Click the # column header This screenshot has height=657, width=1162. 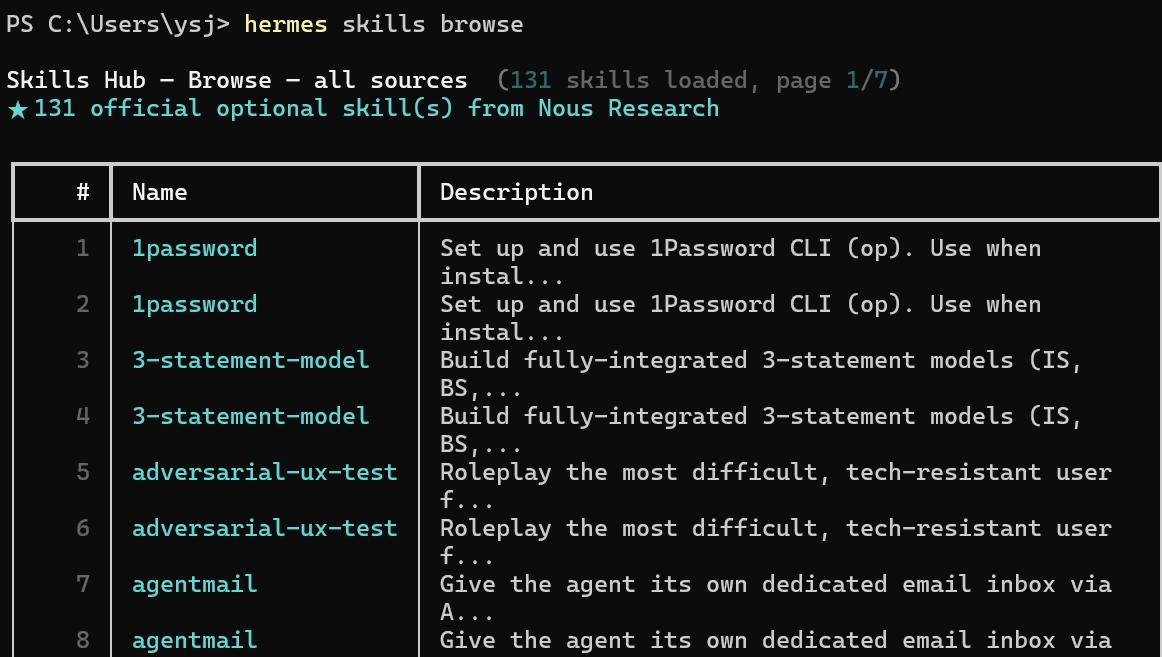(82, 193)
